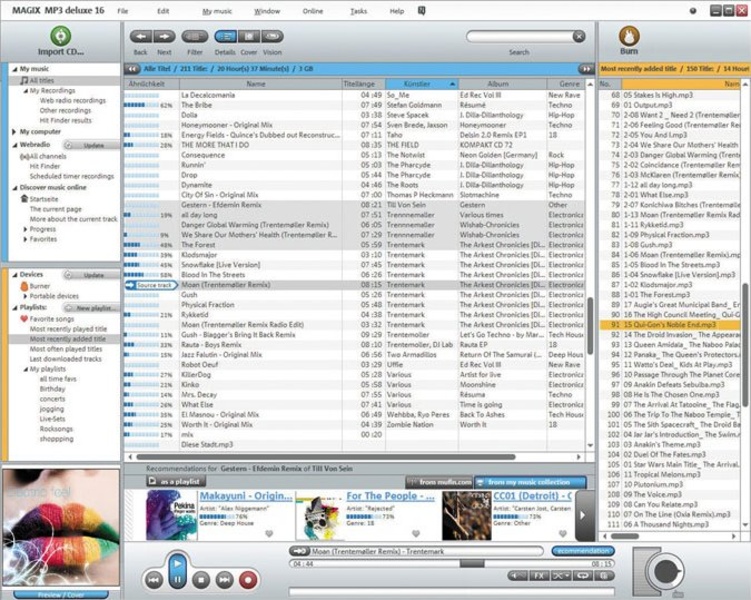Click the Next arrow button
751x600 pixels.
pyautogui.click(x=164, y=36)
